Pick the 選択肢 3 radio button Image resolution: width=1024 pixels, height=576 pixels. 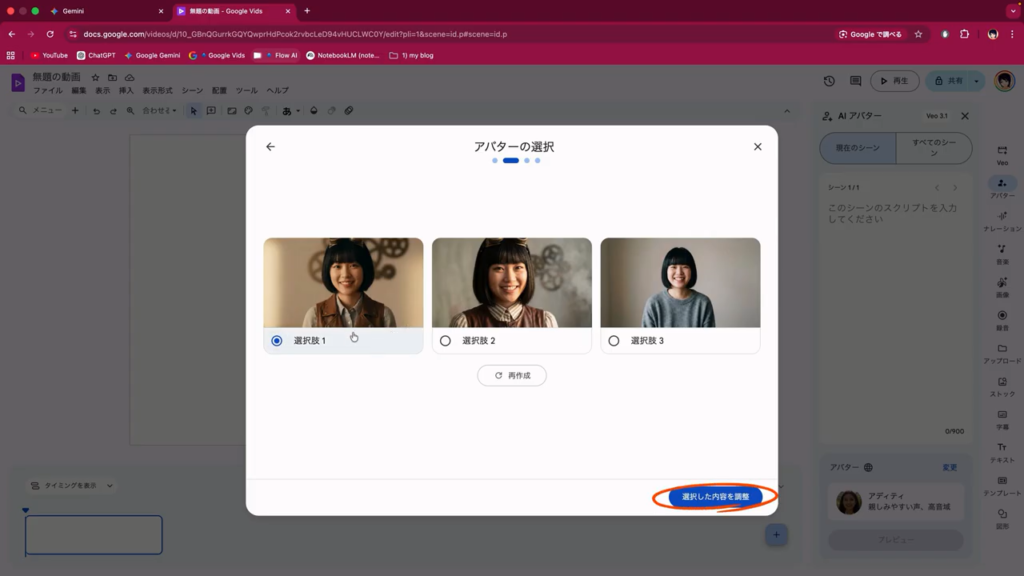[614, 341]
